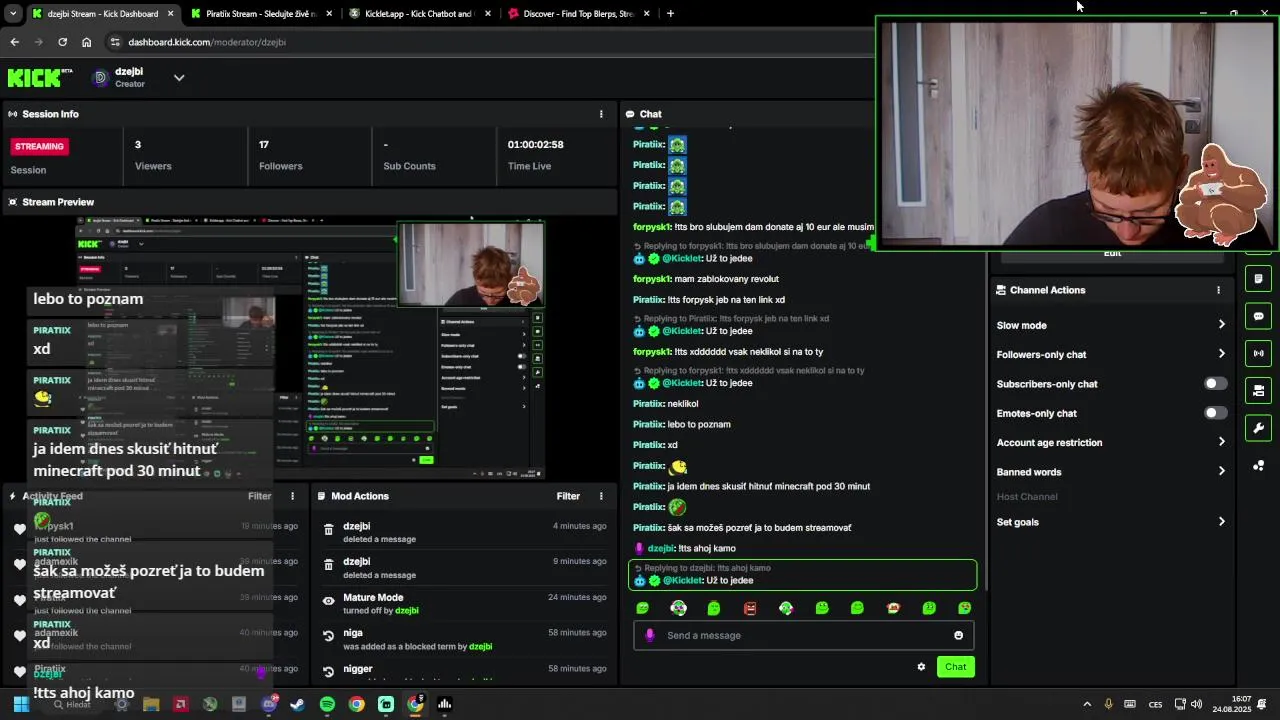Go back in browser history
Viewport: 1280px width, 720px height.
(14, 42)
